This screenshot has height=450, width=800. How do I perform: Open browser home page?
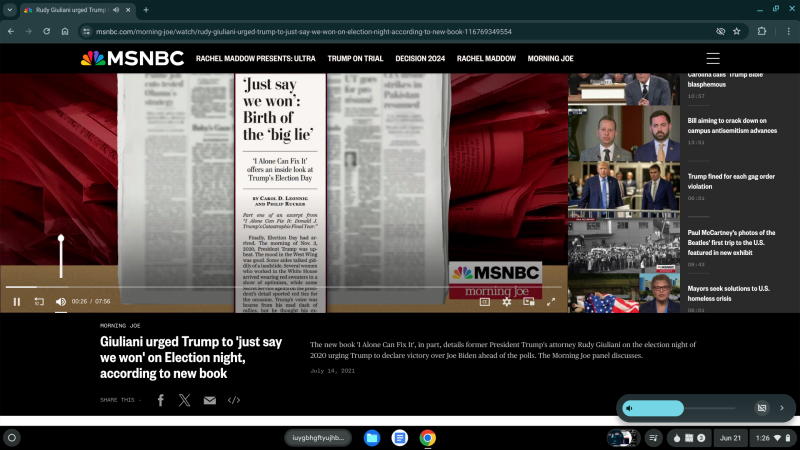pos(65,31)
